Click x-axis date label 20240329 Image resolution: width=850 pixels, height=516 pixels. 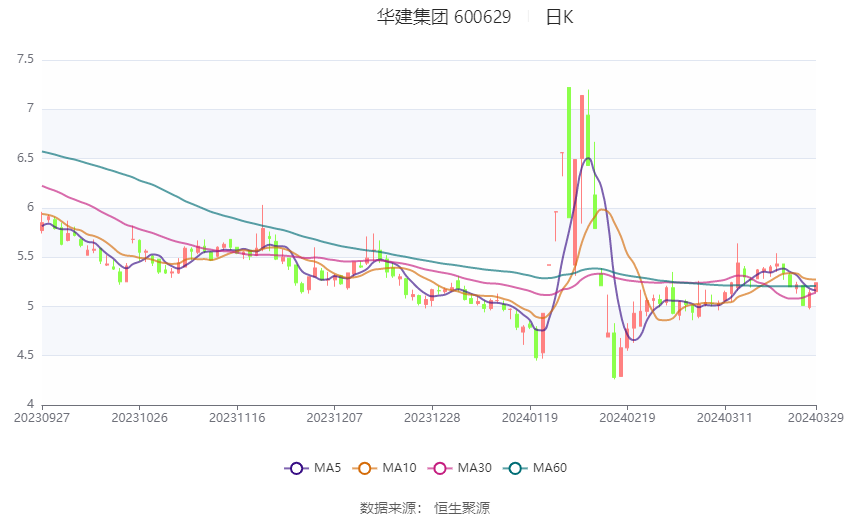(x=816, y=418)
